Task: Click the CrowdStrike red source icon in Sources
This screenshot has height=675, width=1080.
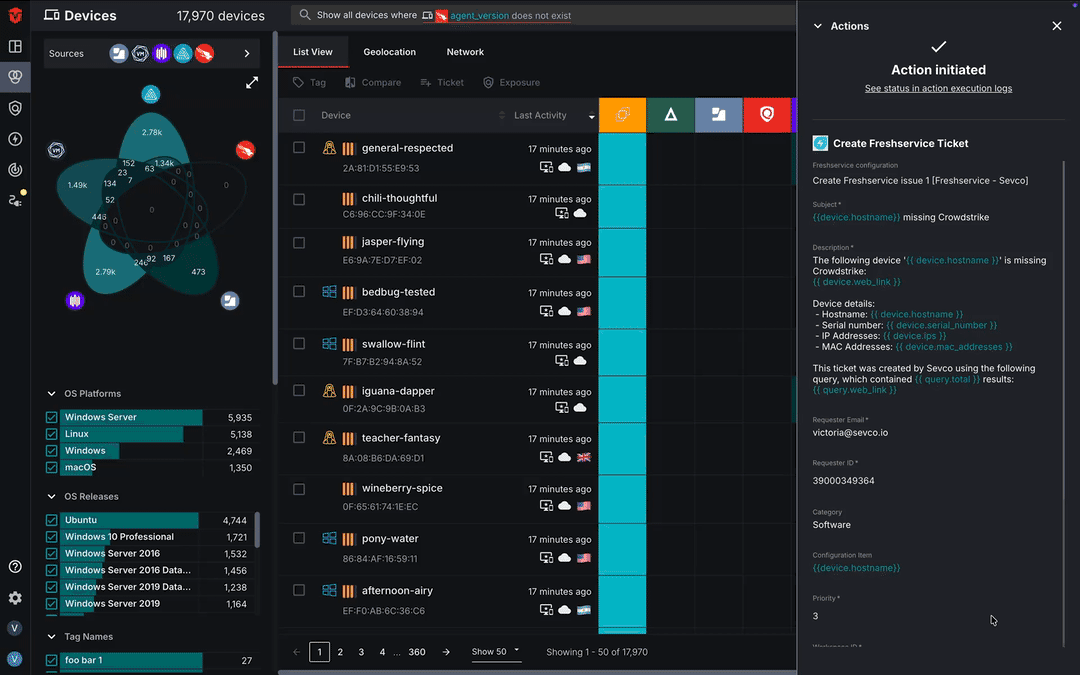Action: pyautogui.click(x=204, y=54)
